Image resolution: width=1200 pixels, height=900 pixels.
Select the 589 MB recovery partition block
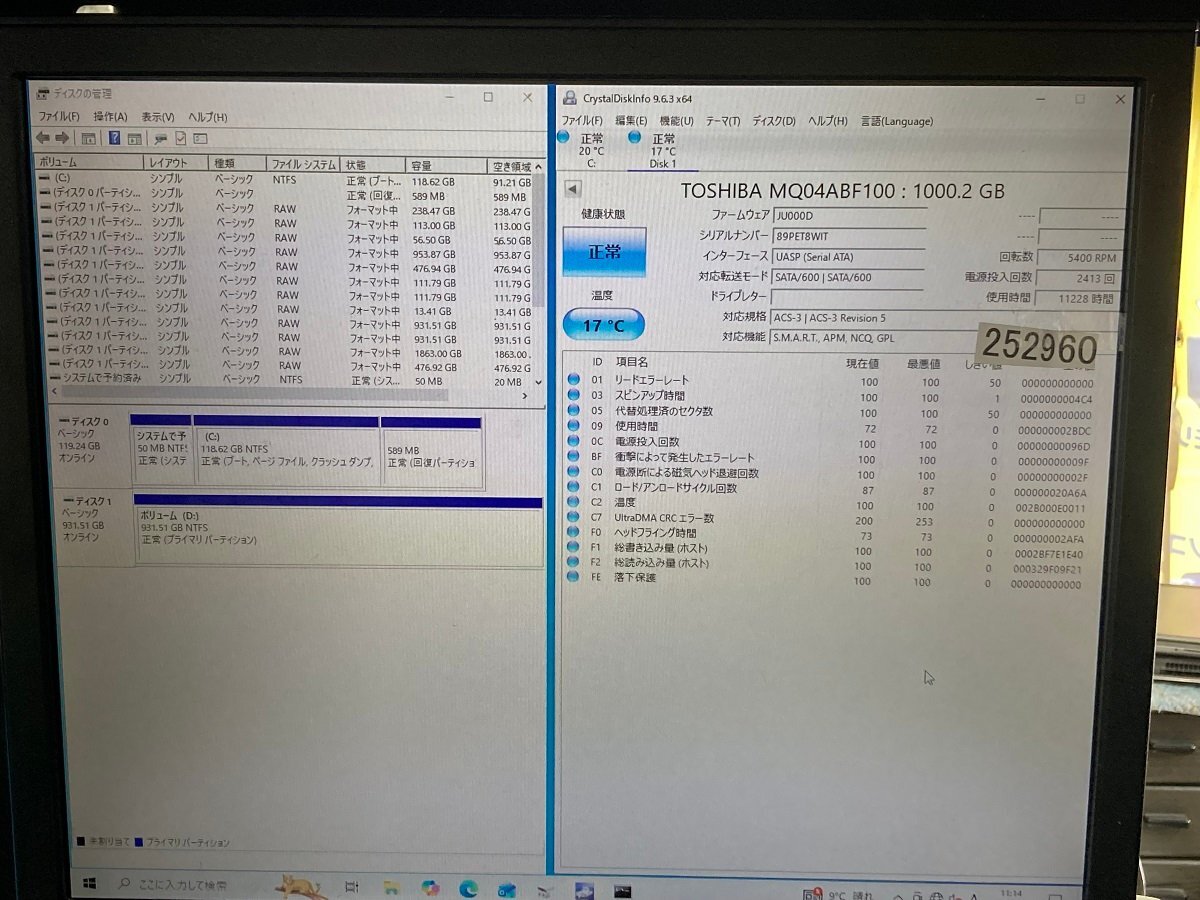point(432,451)
